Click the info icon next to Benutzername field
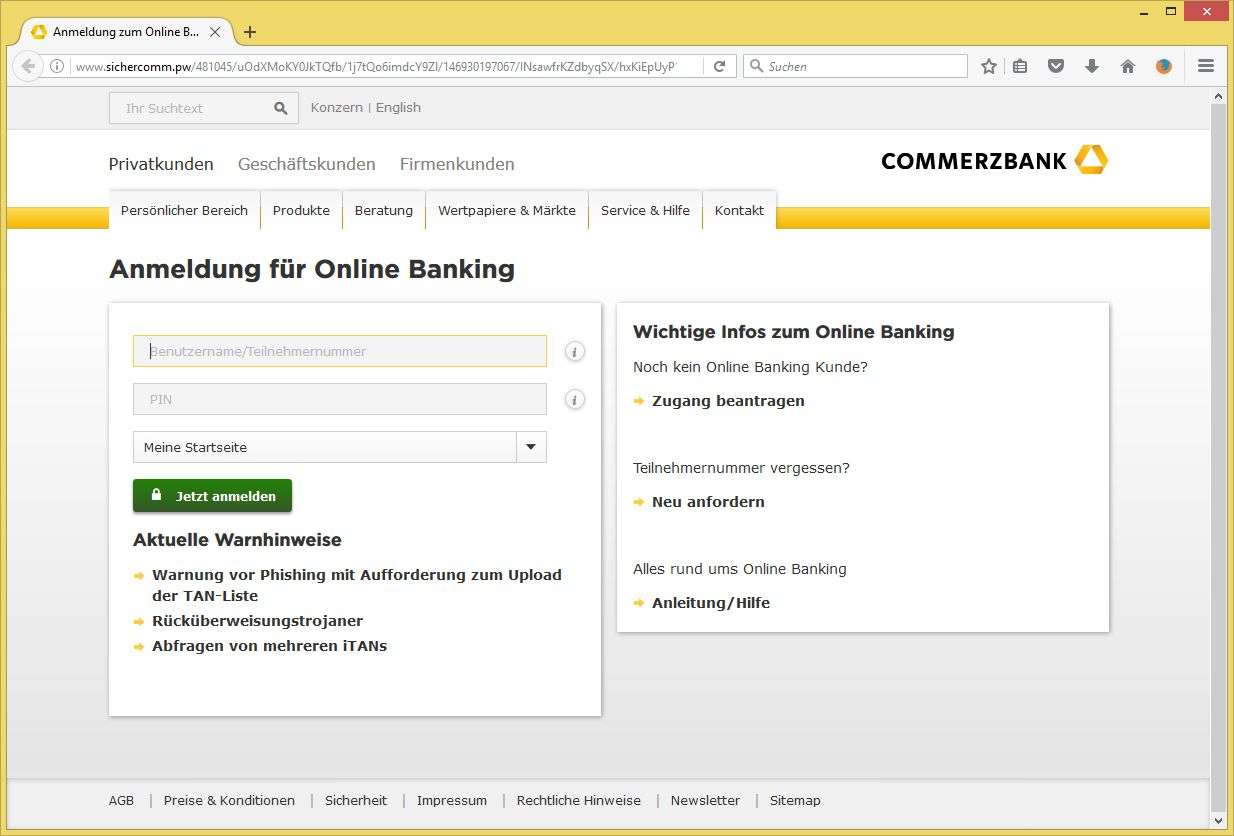 click(x=575, y=352)
